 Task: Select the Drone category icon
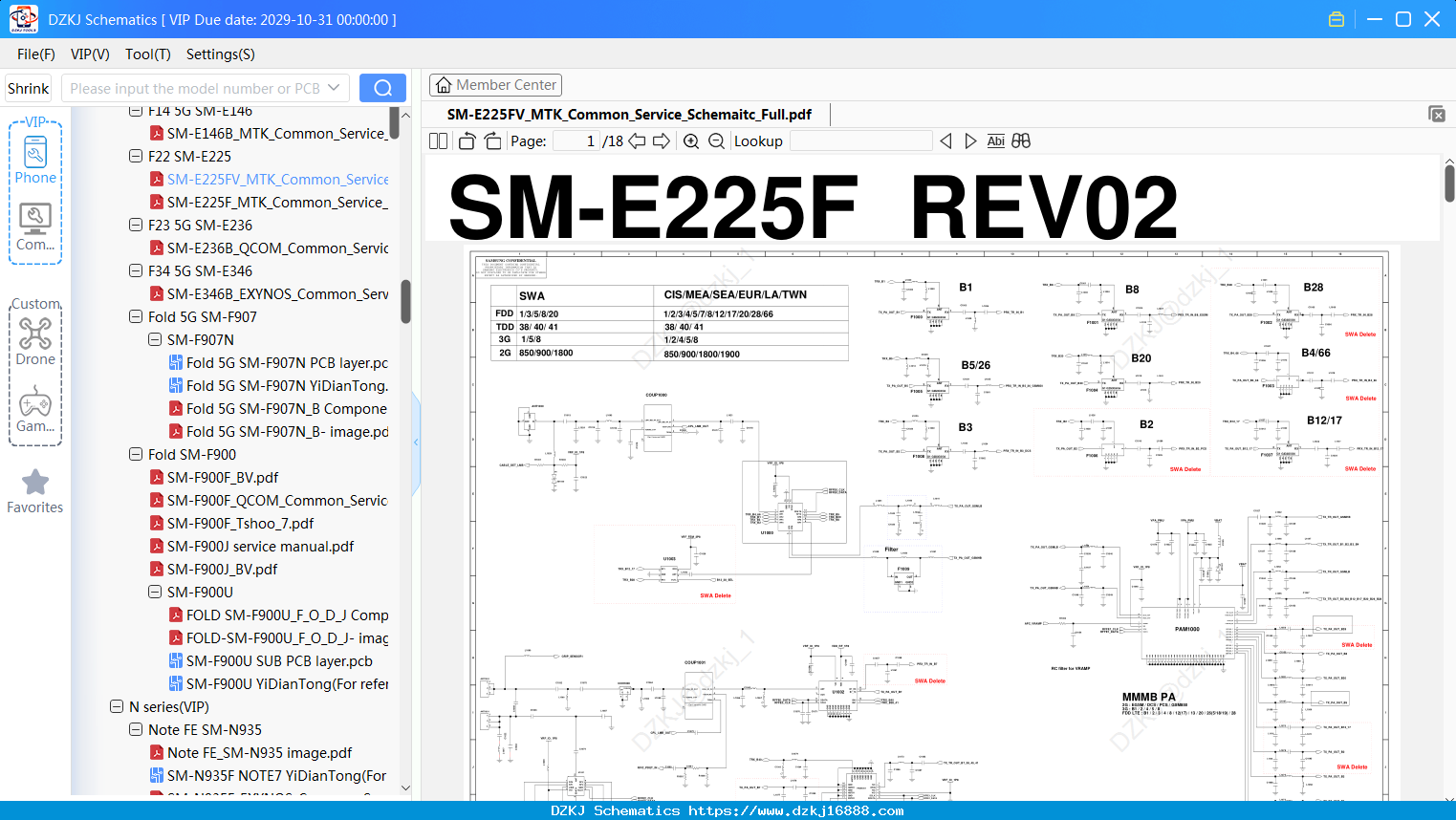(x=35, y=341)
